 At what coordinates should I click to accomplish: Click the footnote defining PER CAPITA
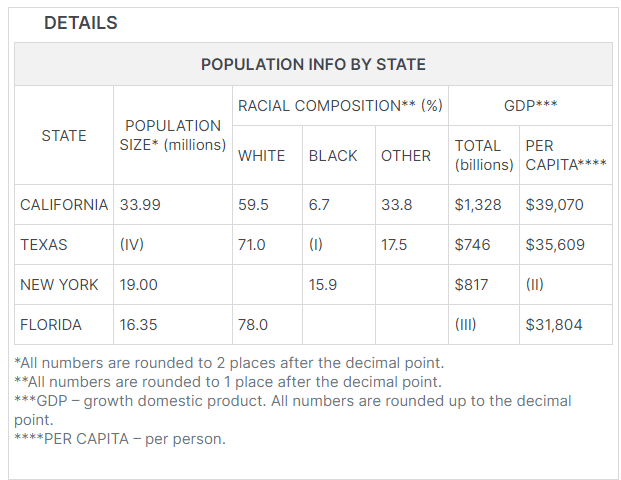[122, 438]
